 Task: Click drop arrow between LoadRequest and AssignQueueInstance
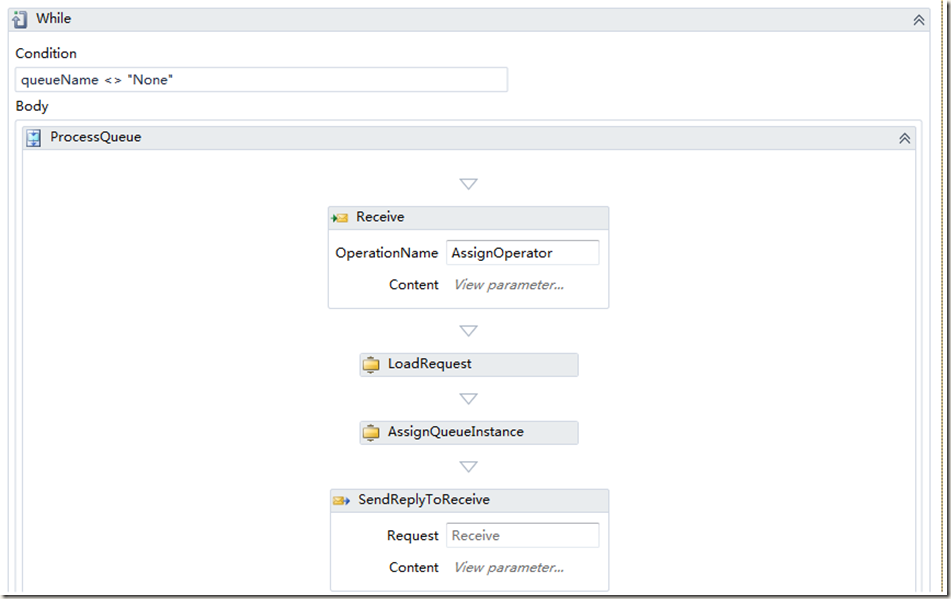468,398
